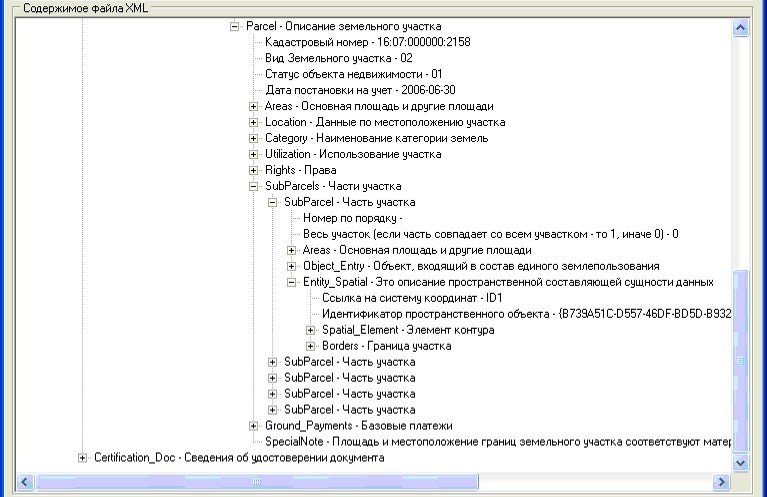Collapse the Entity_Spatial node
This screenshot has width=767, height=497.
[x=292, y=283]
